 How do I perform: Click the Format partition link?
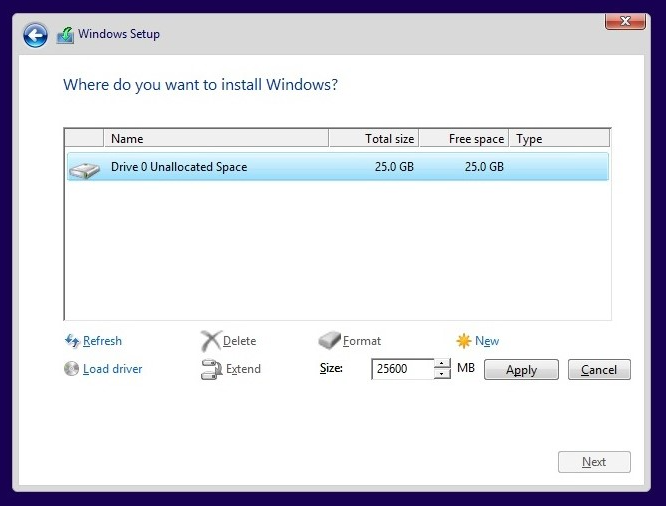[362, 341]
